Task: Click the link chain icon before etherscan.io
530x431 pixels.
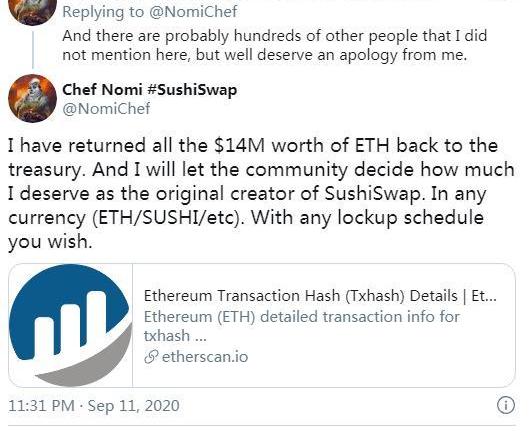Action: (x=151, y=357)
